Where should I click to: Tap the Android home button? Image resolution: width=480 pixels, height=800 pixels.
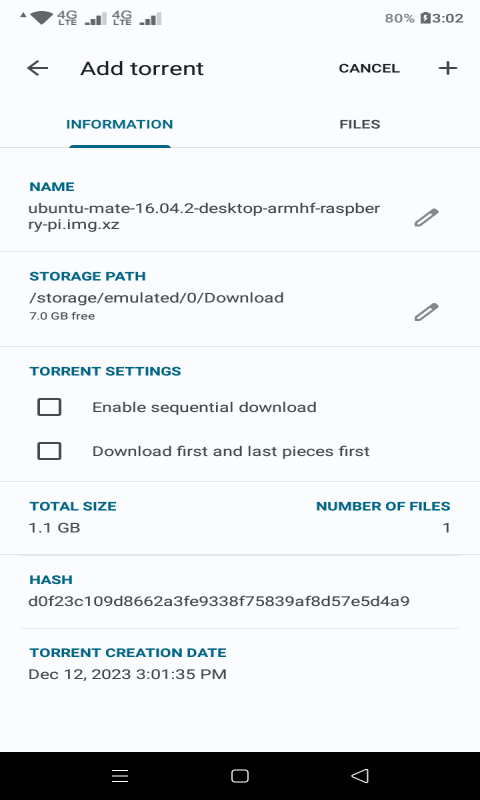240,776
